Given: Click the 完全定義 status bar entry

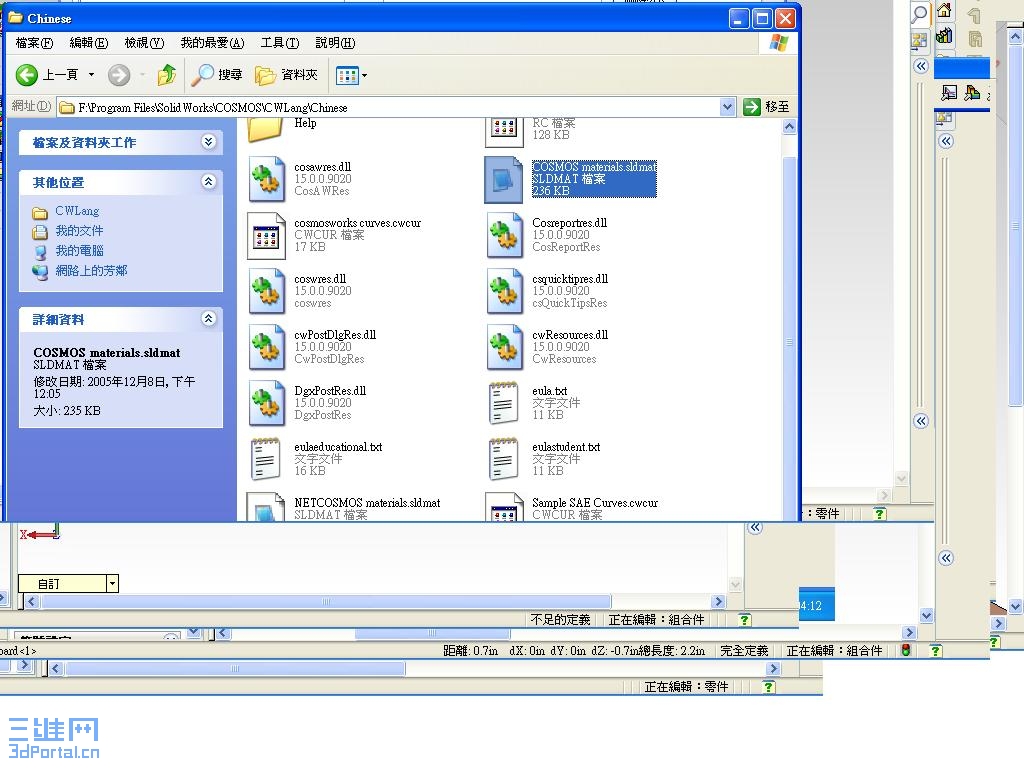Looking at the screenshot, I should pyautogui.click(x=744, y=650).
